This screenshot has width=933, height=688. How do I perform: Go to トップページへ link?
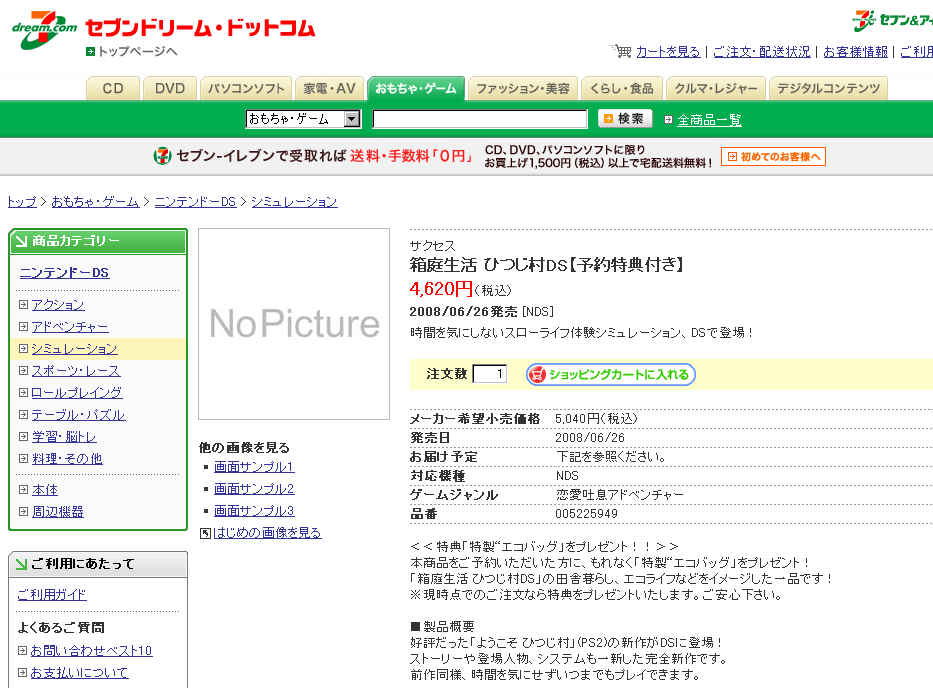(x=137, y=52)
